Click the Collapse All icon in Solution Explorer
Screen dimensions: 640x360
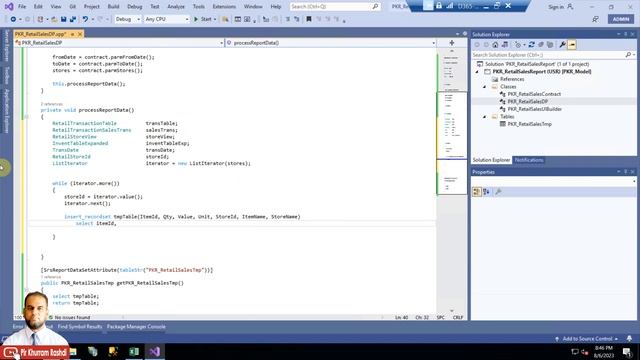click(541, 45)
